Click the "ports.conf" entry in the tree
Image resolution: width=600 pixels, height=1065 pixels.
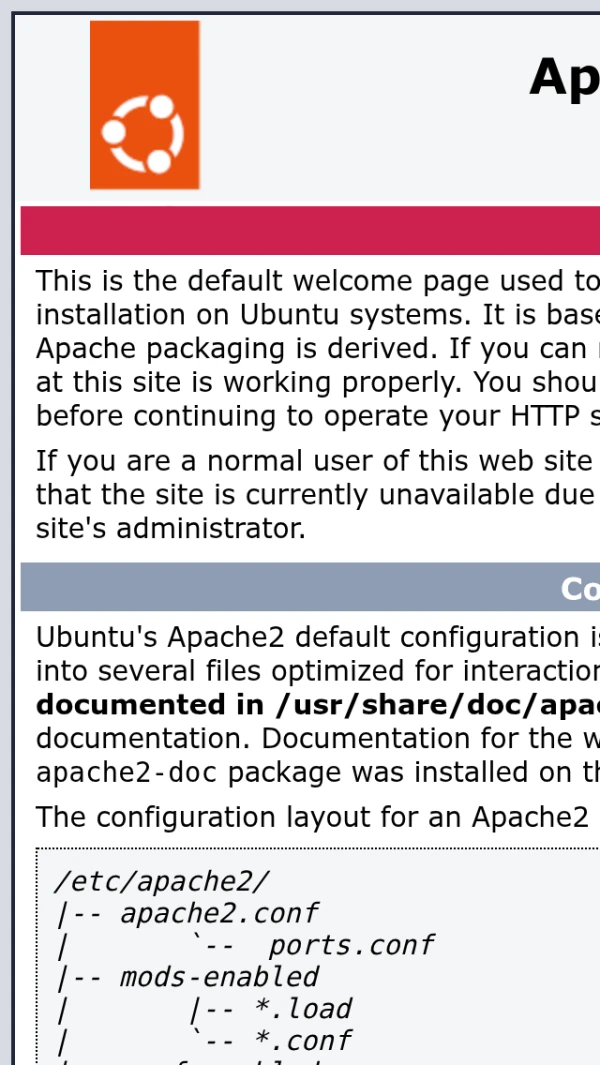pos(351,945)
